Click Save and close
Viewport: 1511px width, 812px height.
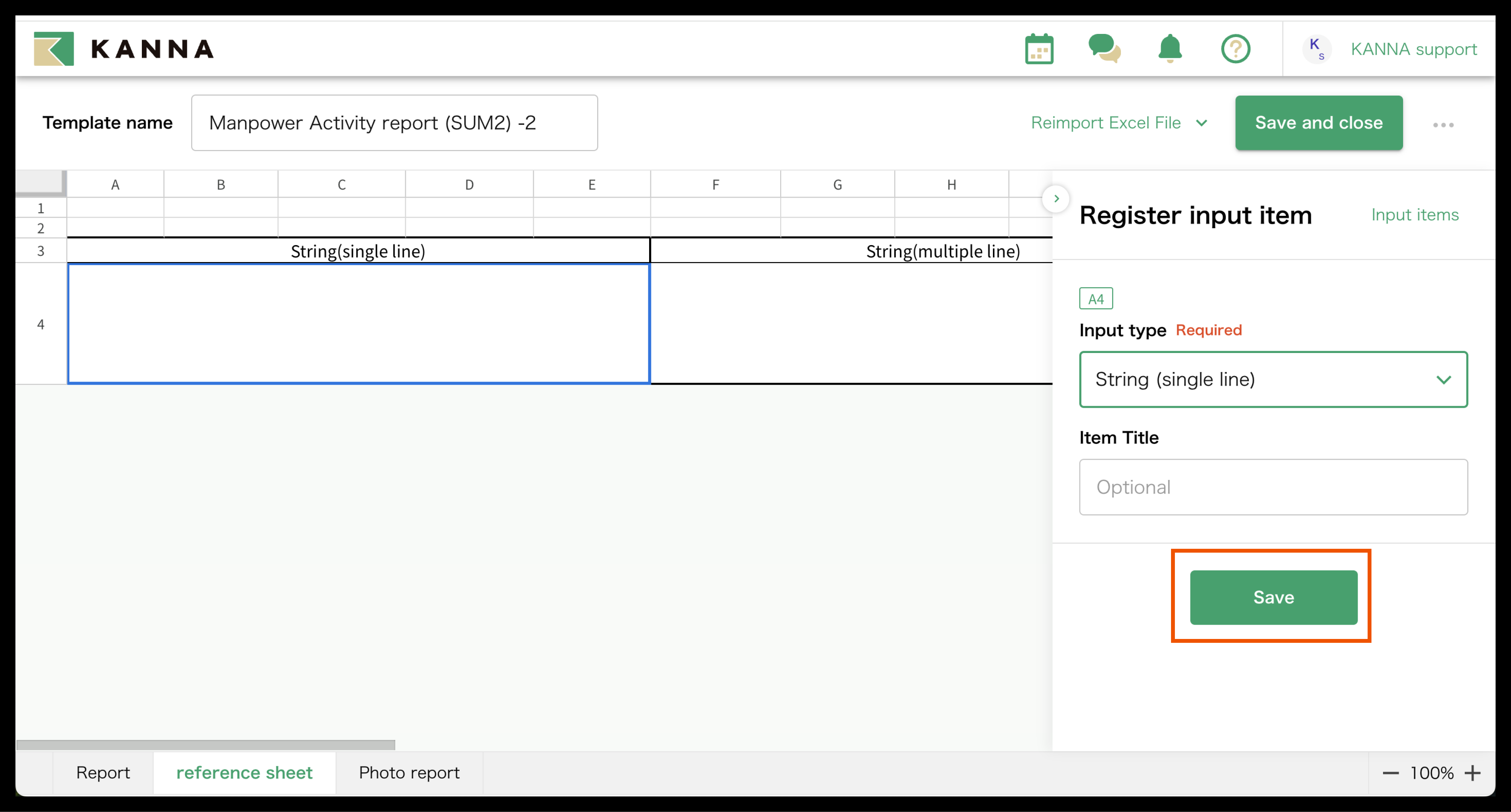1318,123
